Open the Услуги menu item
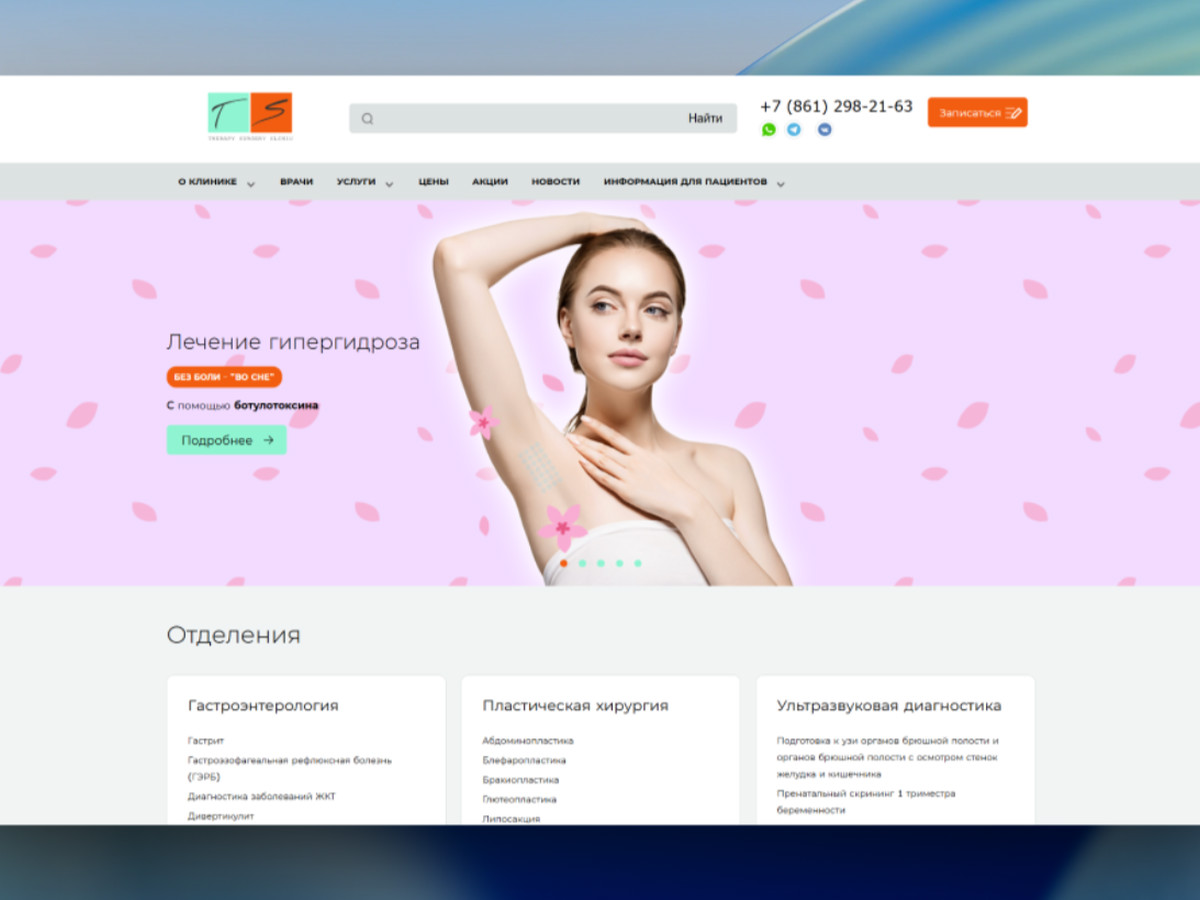Image resolution: width=1200 pixels, height=900 pixels. tap(356, 182)
